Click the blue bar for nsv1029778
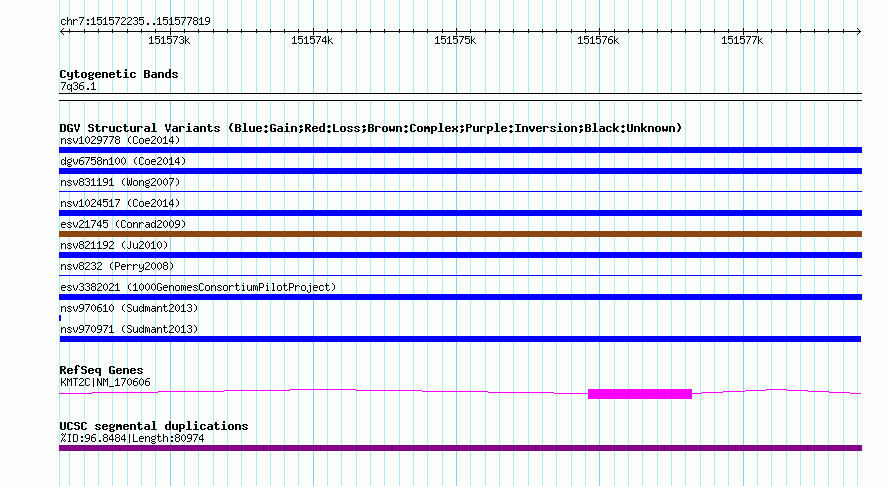The height and width of the screenshot is (486, 890). (460, 150)
